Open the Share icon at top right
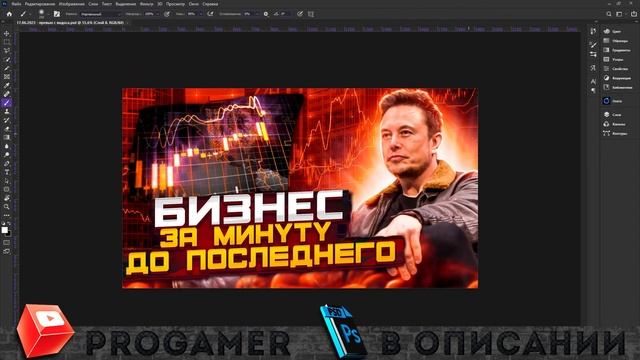 [x=634, y=14]
